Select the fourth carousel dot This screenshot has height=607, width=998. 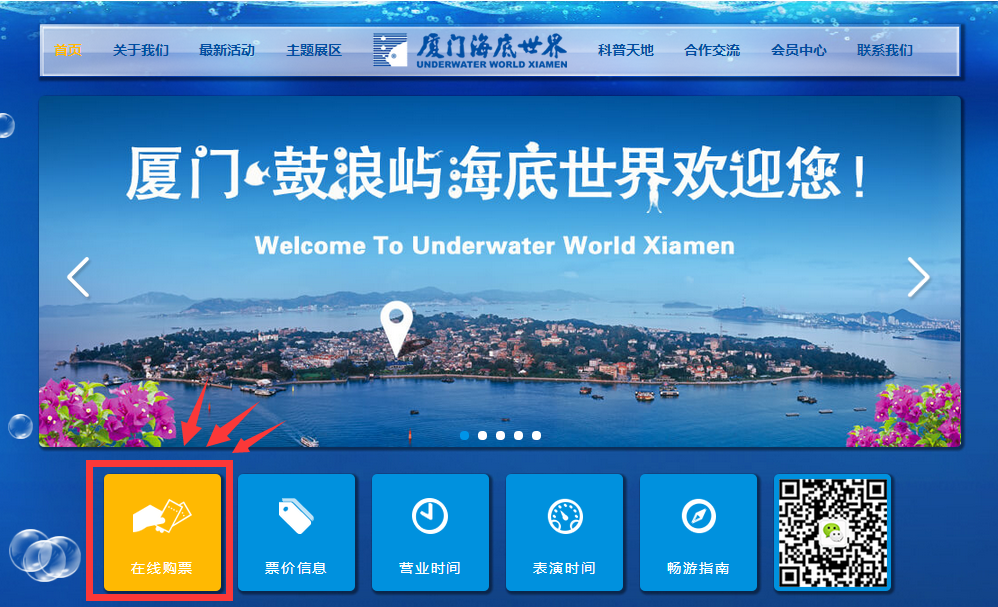point(519,435)
